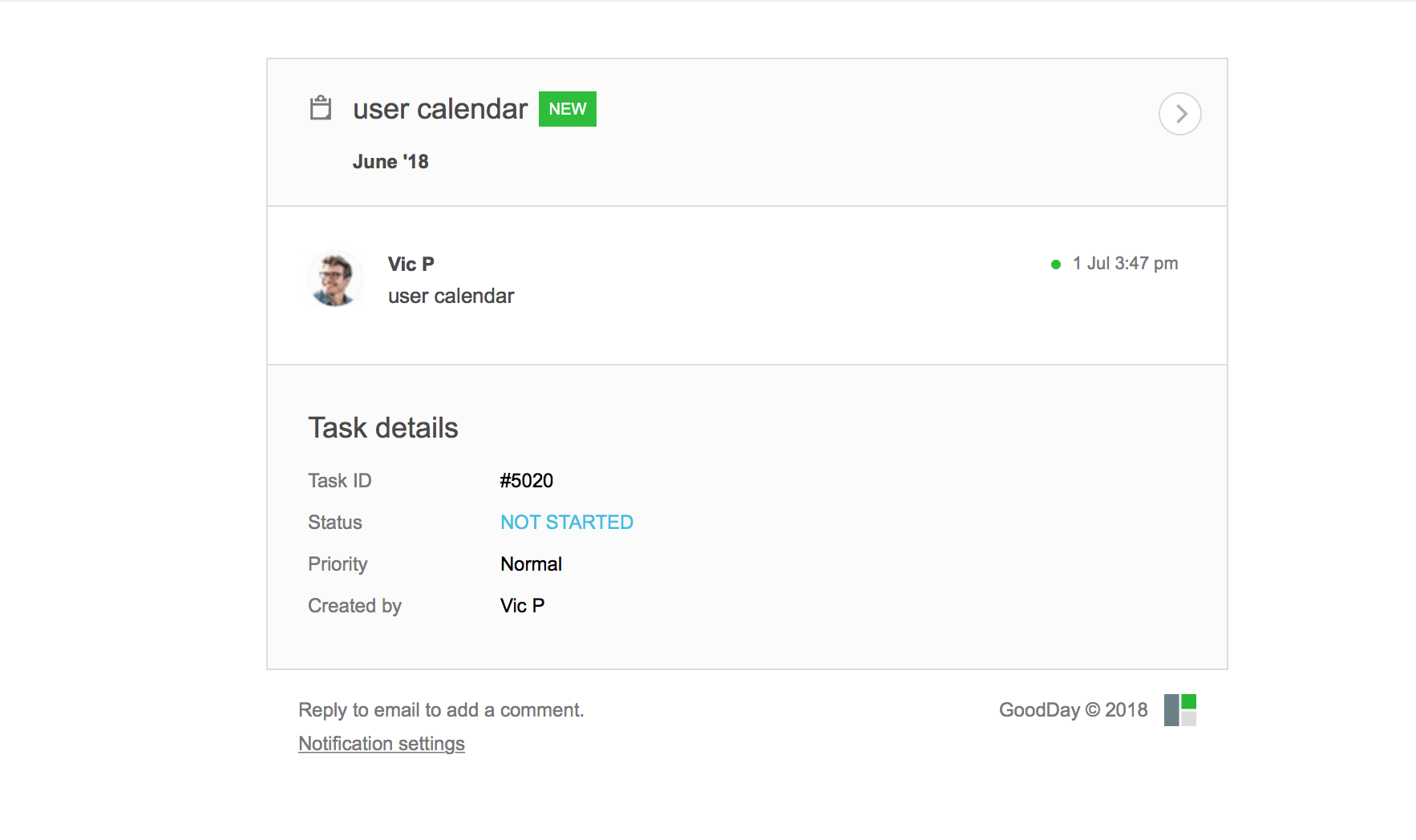This screenshot has height=840, width=1416.
Task: Click the 'GoodDay © 2018' copyright text
Action: [x=1074, y=710]
